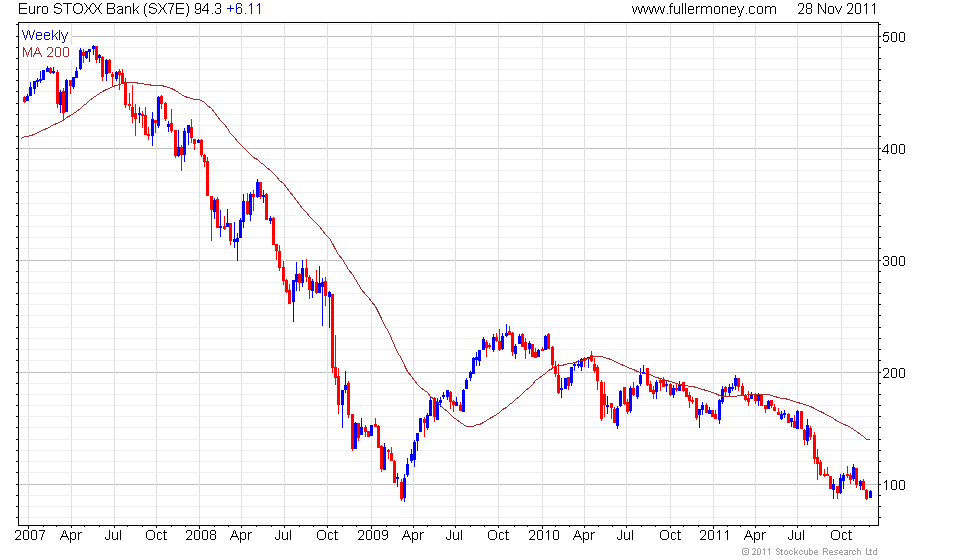Click the 2009 year label on time axis

(372, 536)
